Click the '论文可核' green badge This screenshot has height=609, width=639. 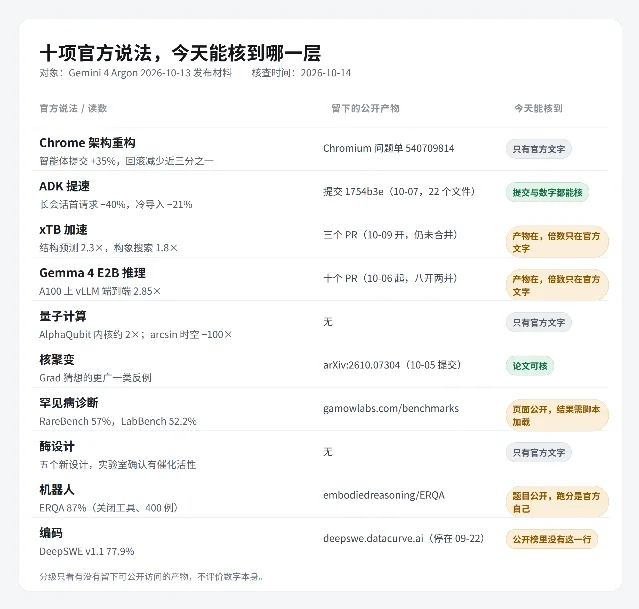coord(530,366)
